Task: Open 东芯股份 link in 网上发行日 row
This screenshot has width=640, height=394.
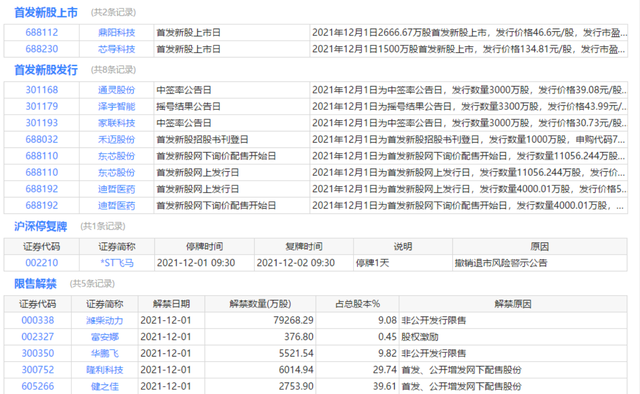Action: pyautogui.click(x=116, y=173)
